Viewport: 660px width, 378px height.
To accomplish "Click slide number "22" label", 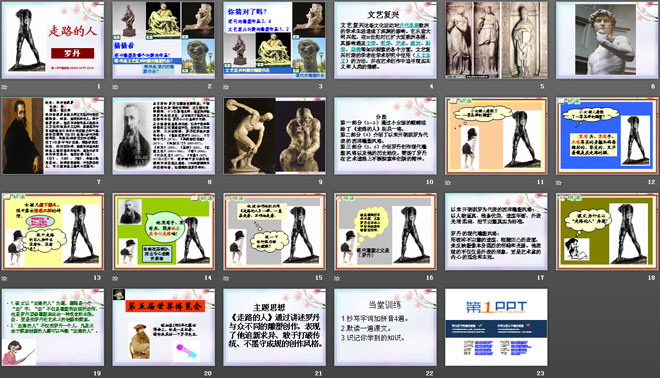I will pyautogui.click(x=429, y=373).
